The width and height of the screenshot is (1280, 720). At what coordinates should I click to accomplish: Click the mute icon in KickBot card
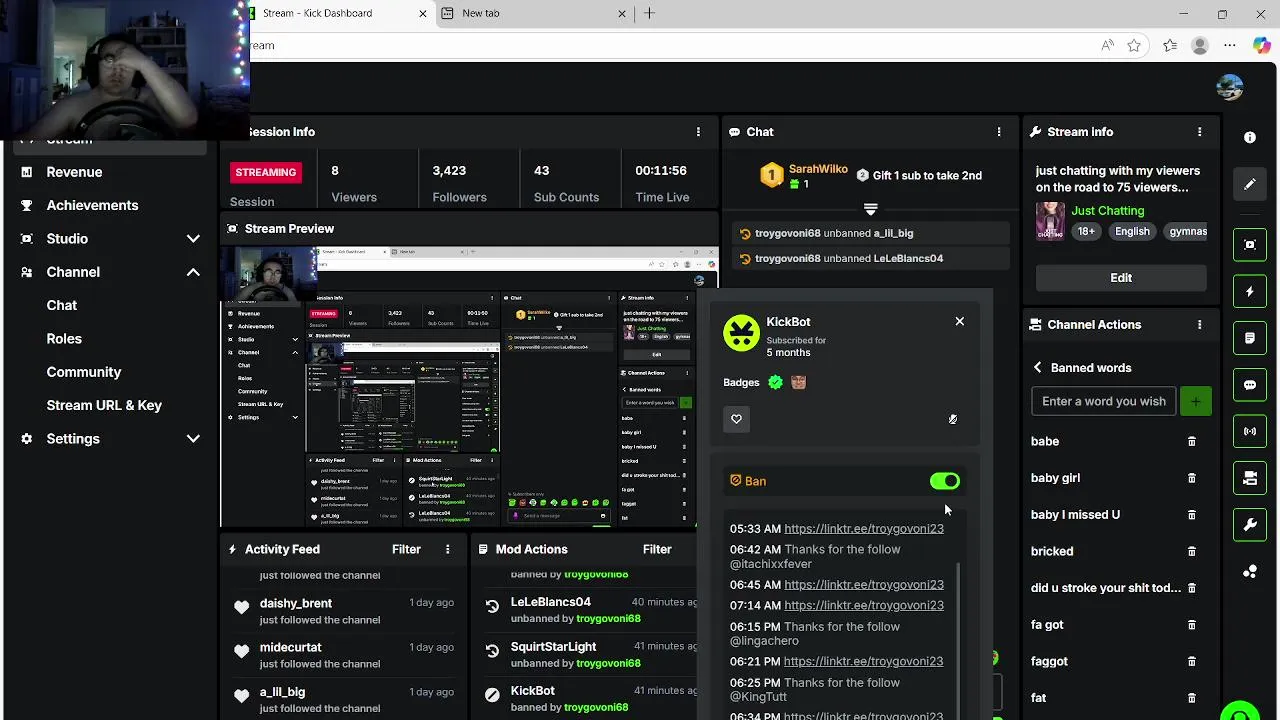952,419
